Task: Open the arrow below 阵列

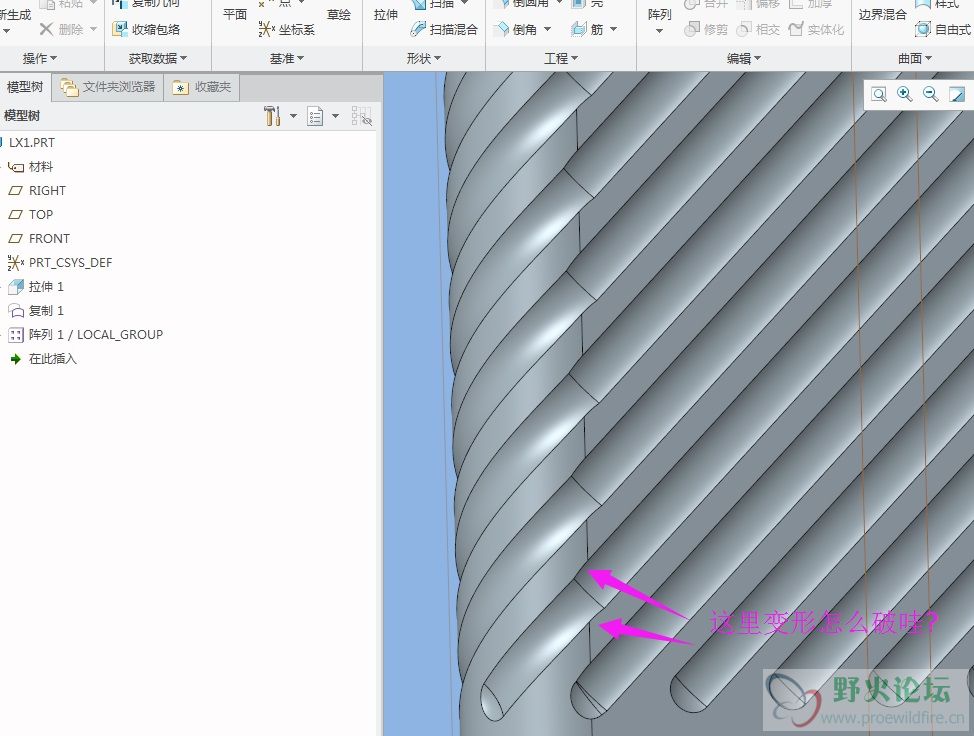Action: (x=659, y=31)
